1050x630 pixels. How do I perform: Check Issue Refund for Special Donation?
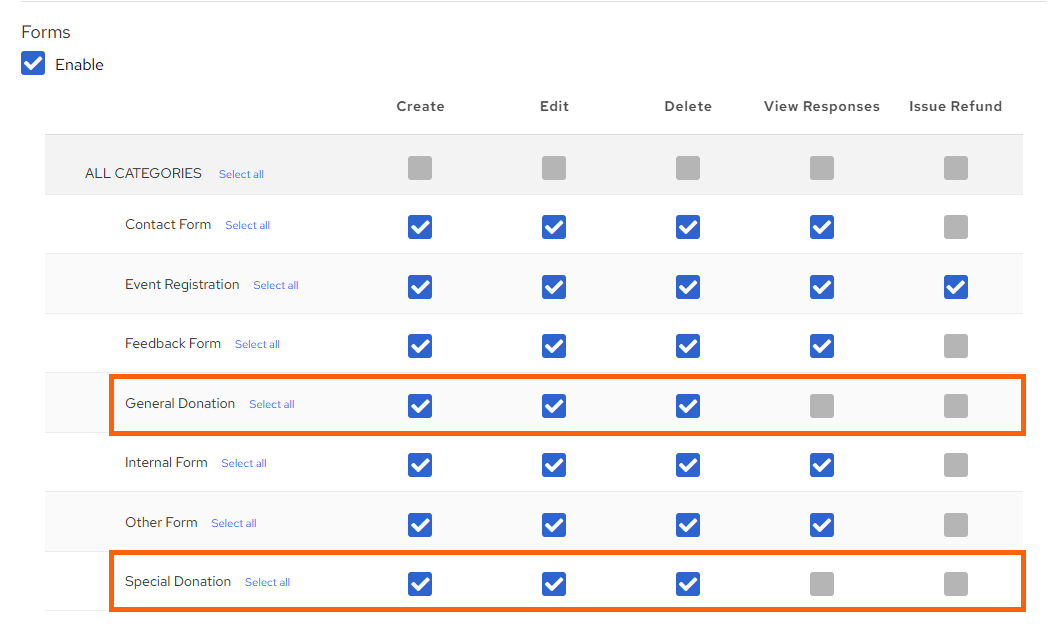(x=955, y=584)
